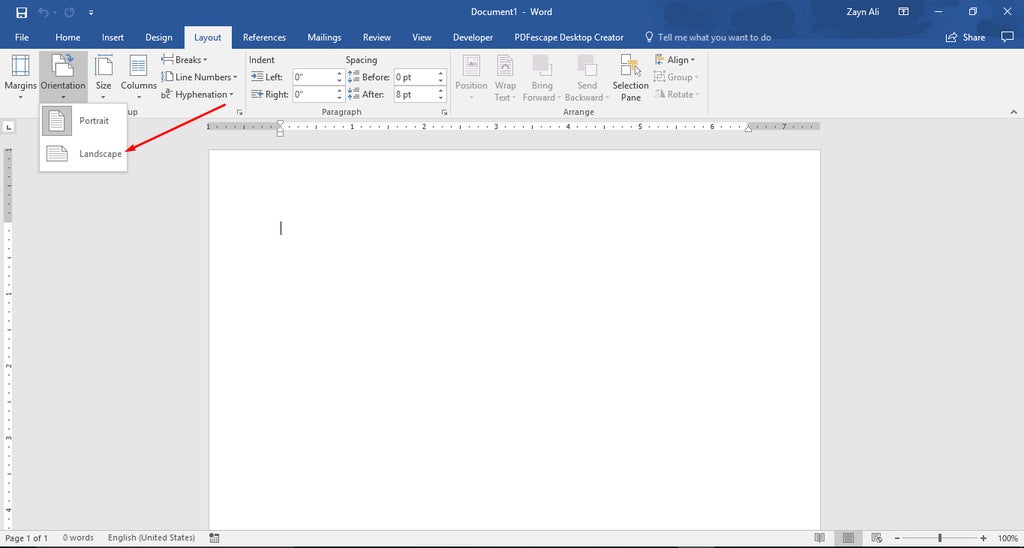The width and height of the screenshot is (1024, 548).
Task: Click the macro recording icon in status bar
Action: pos(214,538)
